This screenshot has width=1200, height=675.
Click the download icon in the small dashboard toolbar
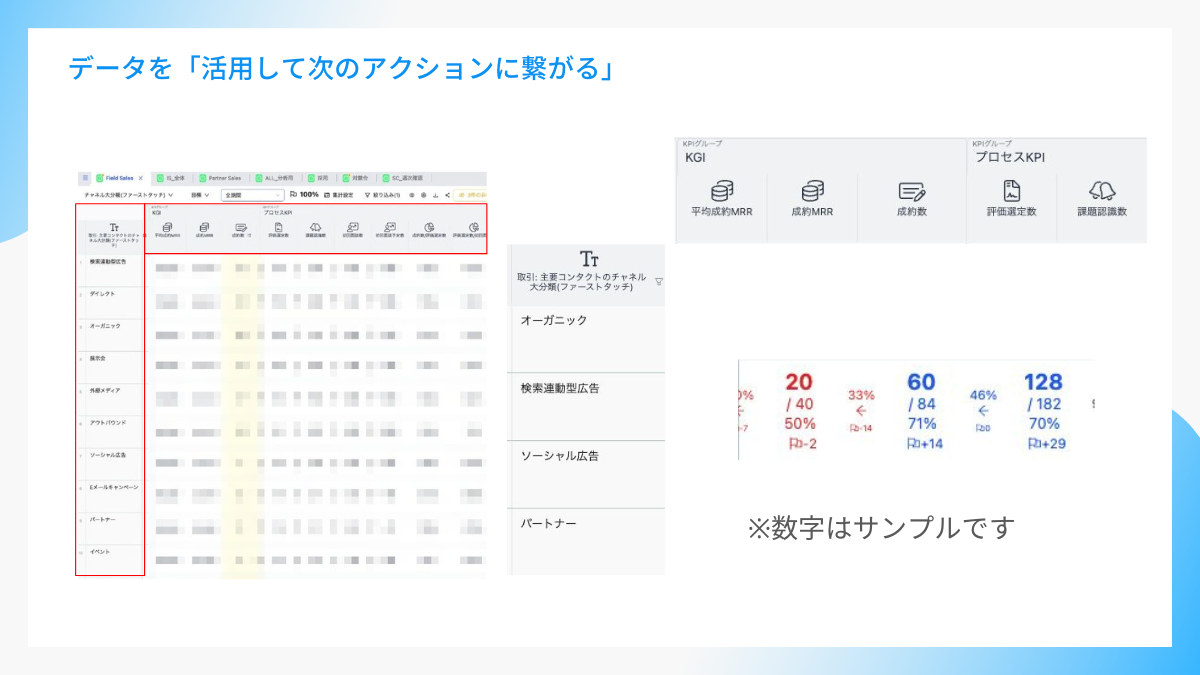click(x=435, y=195)
